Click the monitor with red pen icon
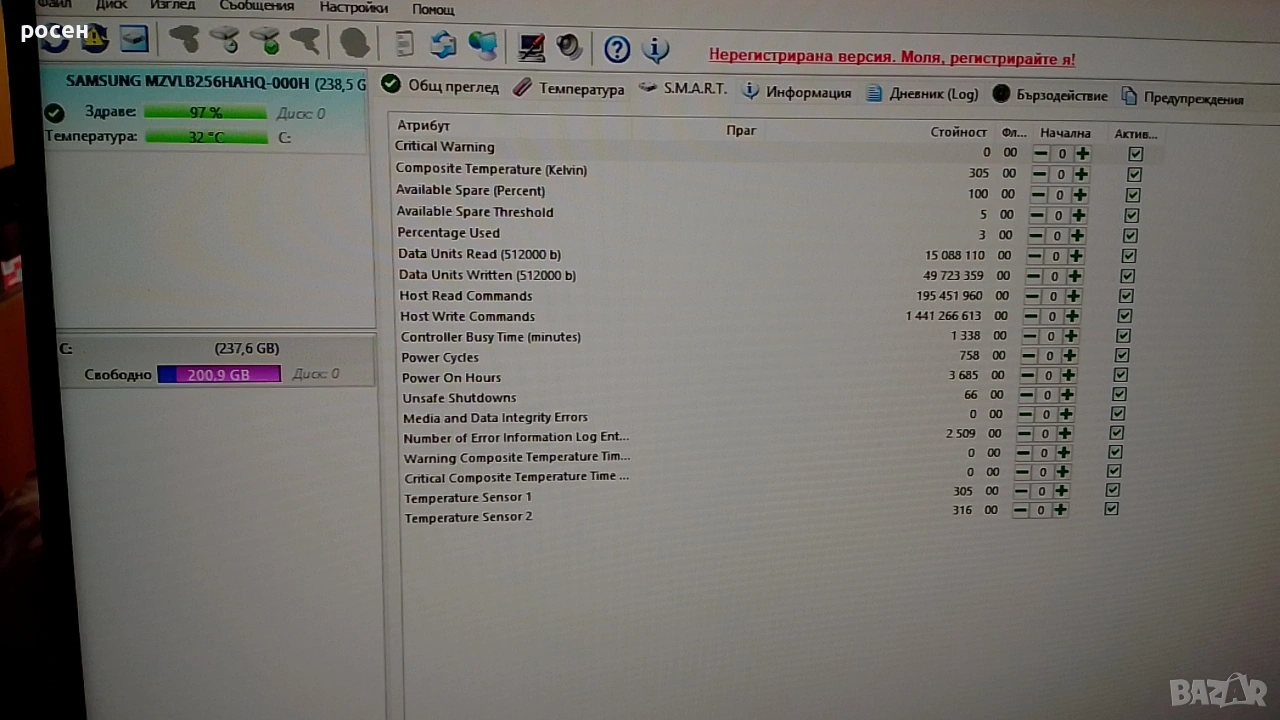 point(531,46)
